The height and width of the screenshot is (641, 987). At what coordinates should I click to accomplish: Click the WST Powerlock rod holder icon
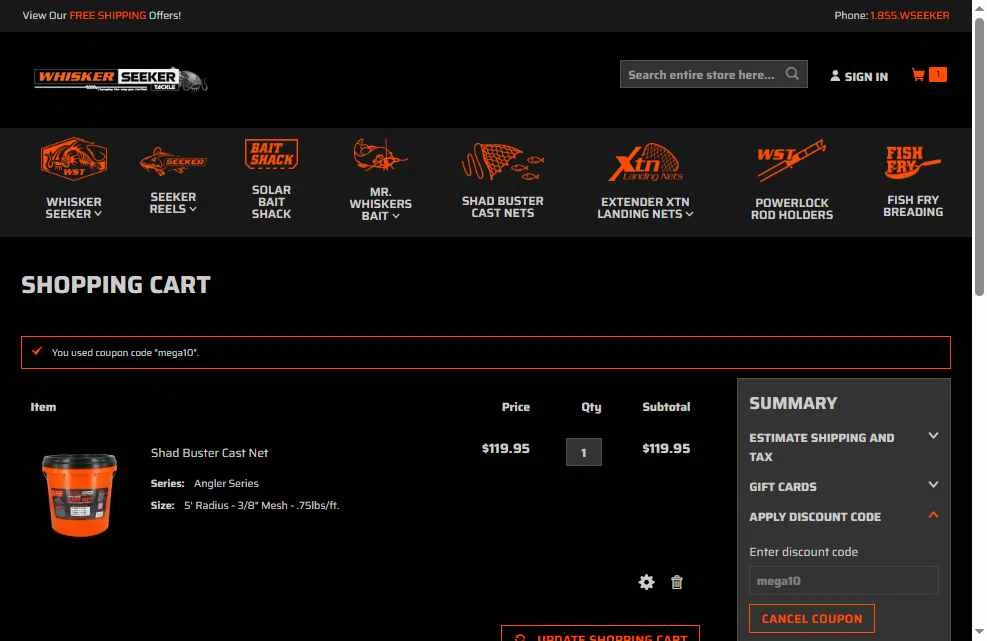point(792,161)
